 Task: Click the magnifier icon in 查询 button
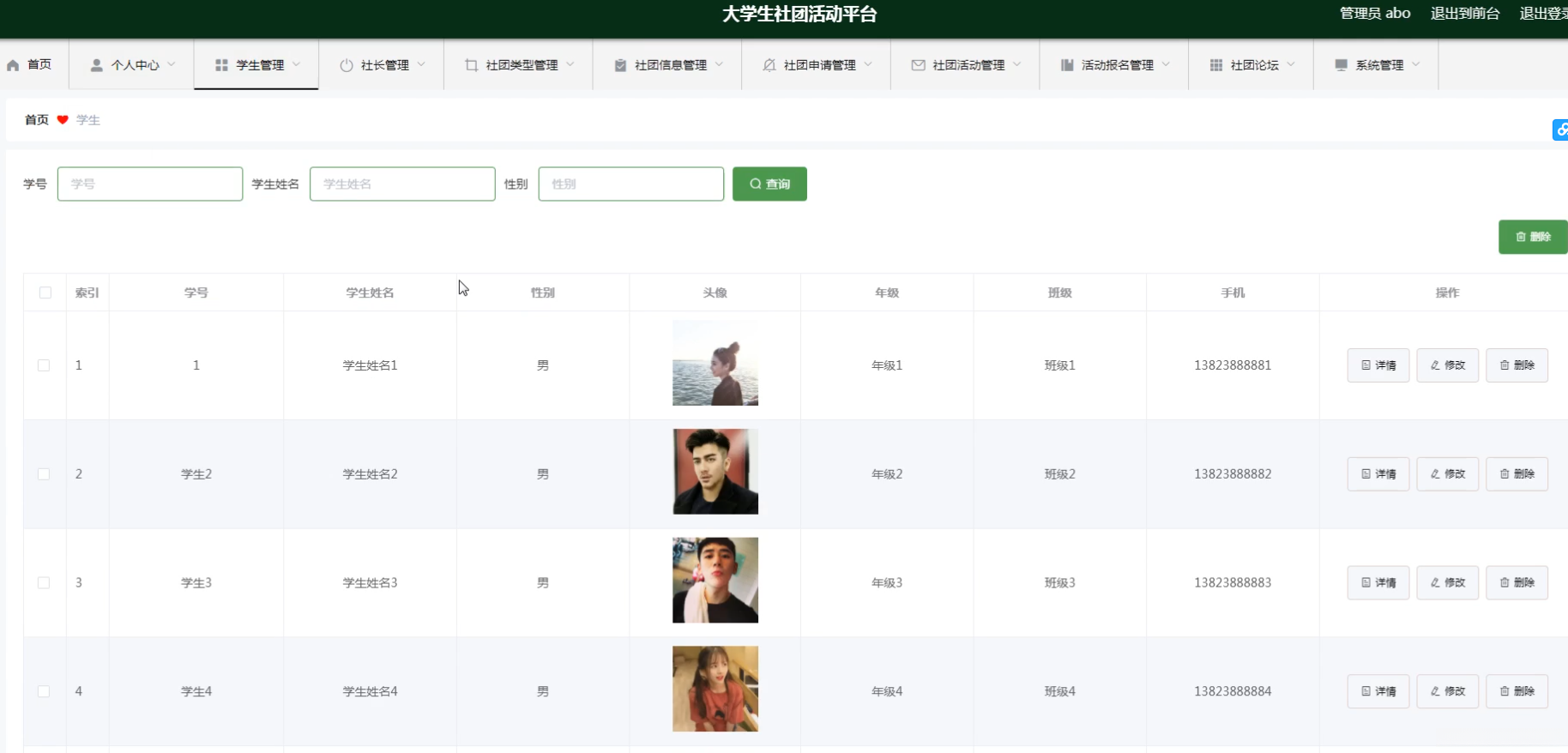pos(756,184)
